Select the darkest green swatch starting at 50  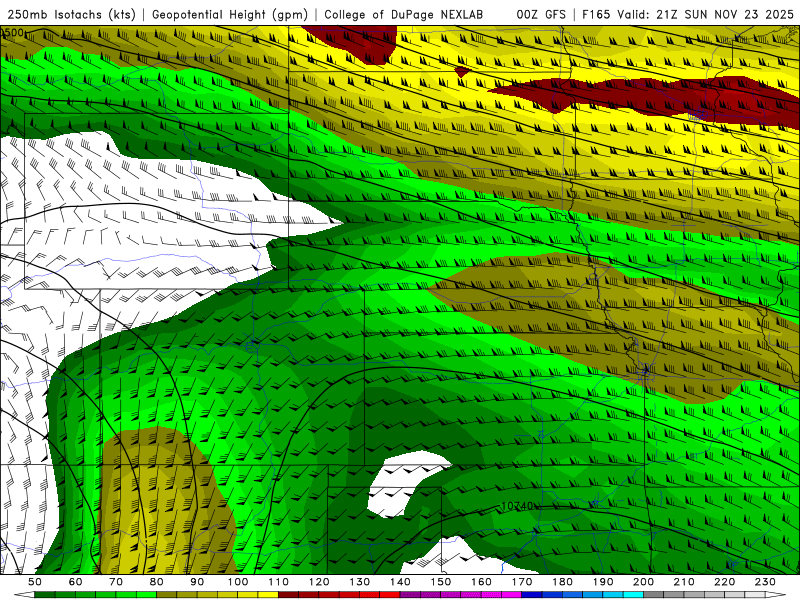[x=44, y=595]
